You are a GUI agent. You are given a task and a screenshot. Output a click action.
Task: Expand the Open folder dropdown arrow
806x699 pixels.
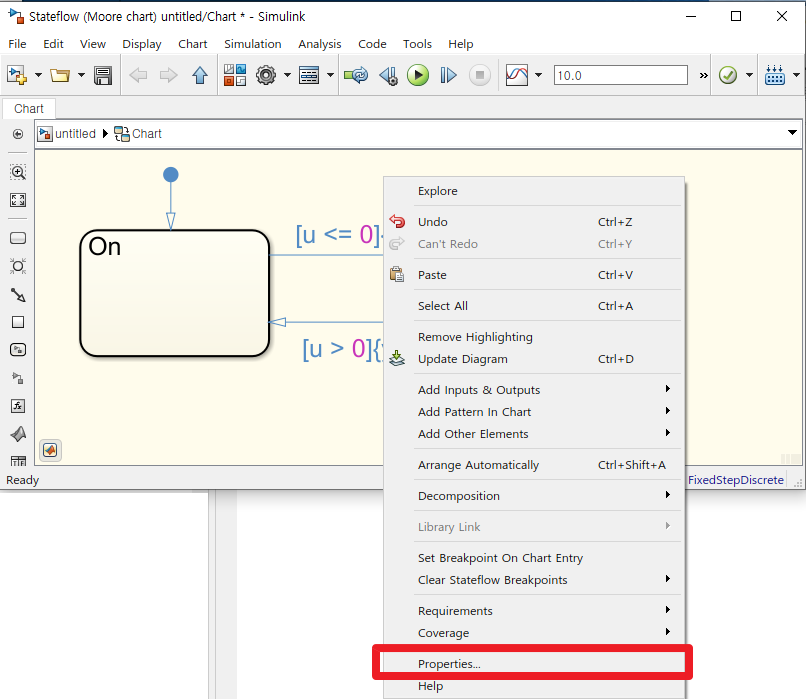tap(81, 76)
